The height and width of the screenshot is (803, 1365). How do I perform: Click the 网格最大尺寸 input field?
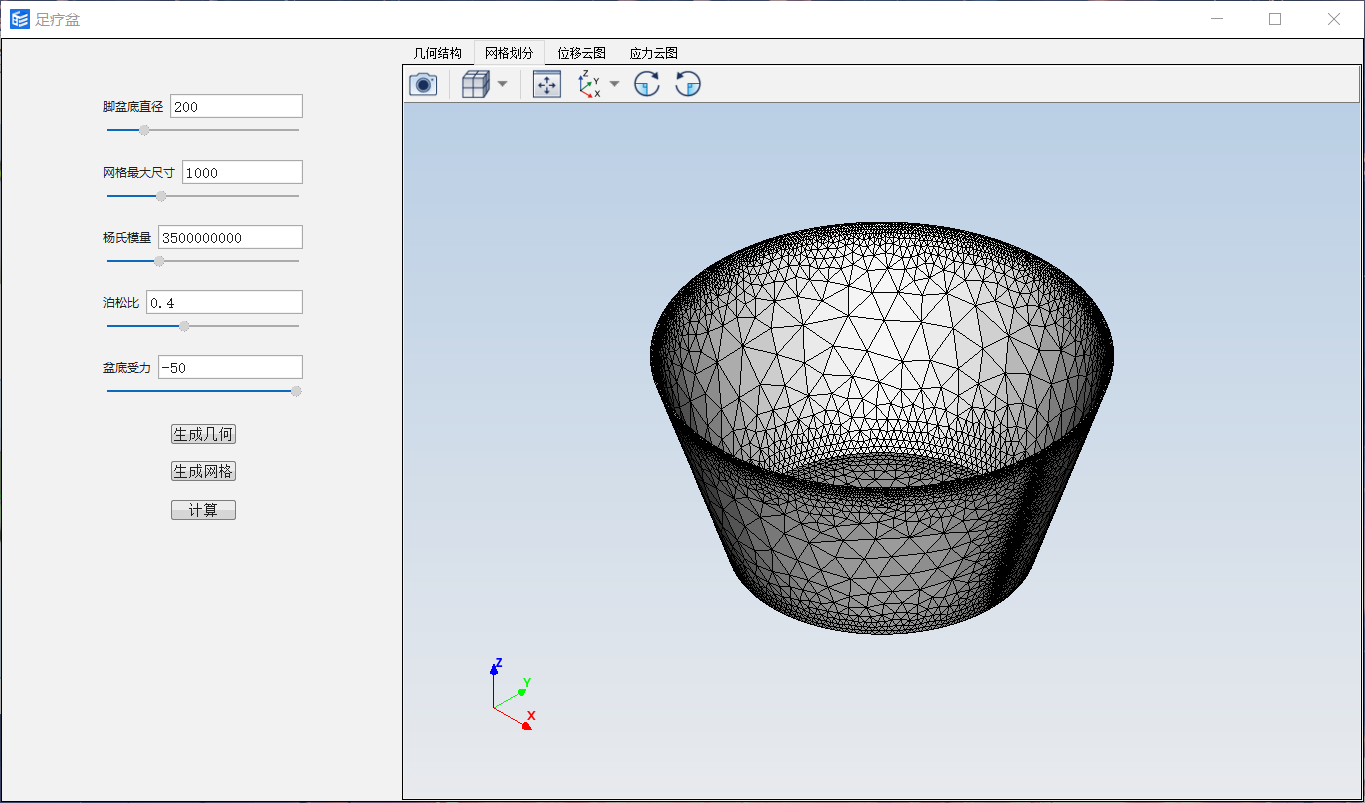click(x=242, y=172)
